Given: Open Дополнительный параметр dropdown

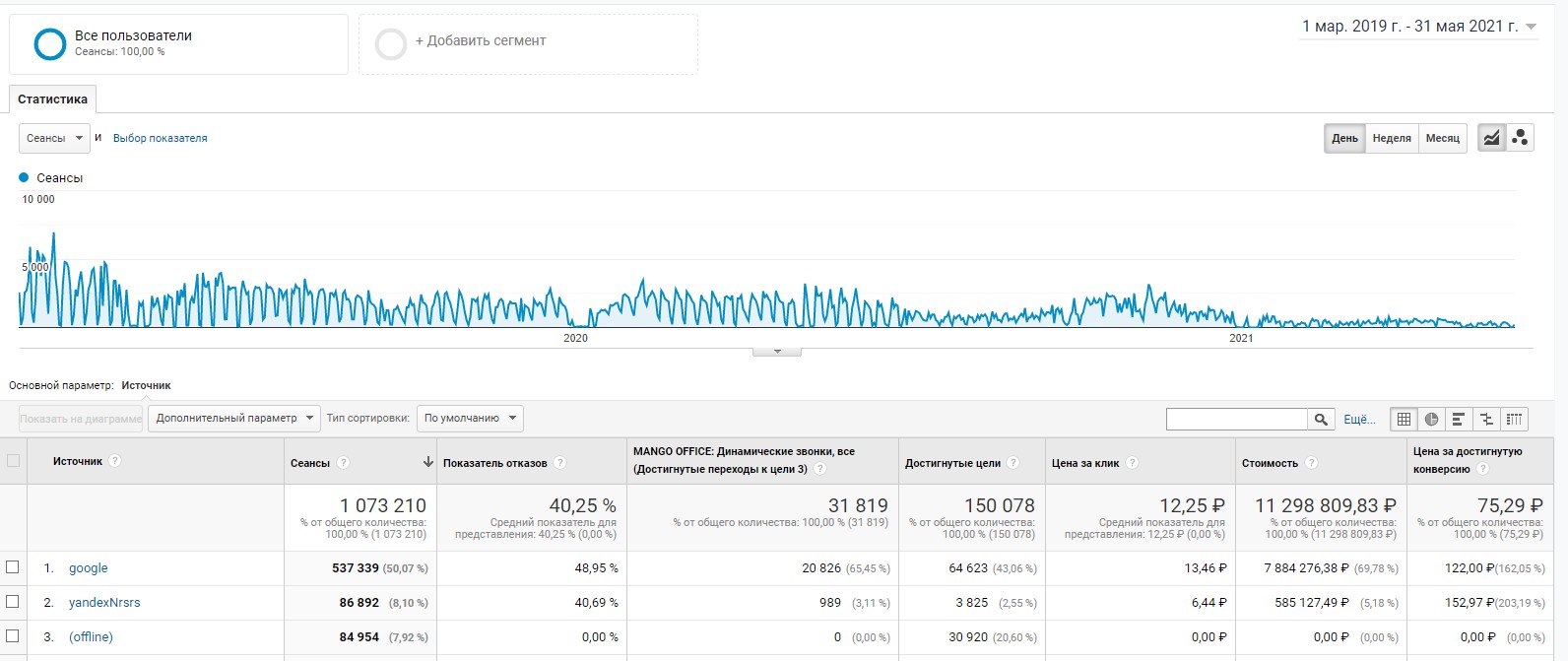Looking at the screenshot, I should pyautogui.click(x=233, y=419).
